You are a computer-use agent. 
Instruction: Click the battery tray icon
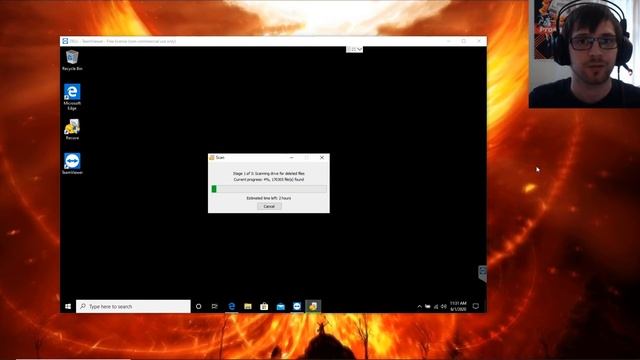click(427, 306)
